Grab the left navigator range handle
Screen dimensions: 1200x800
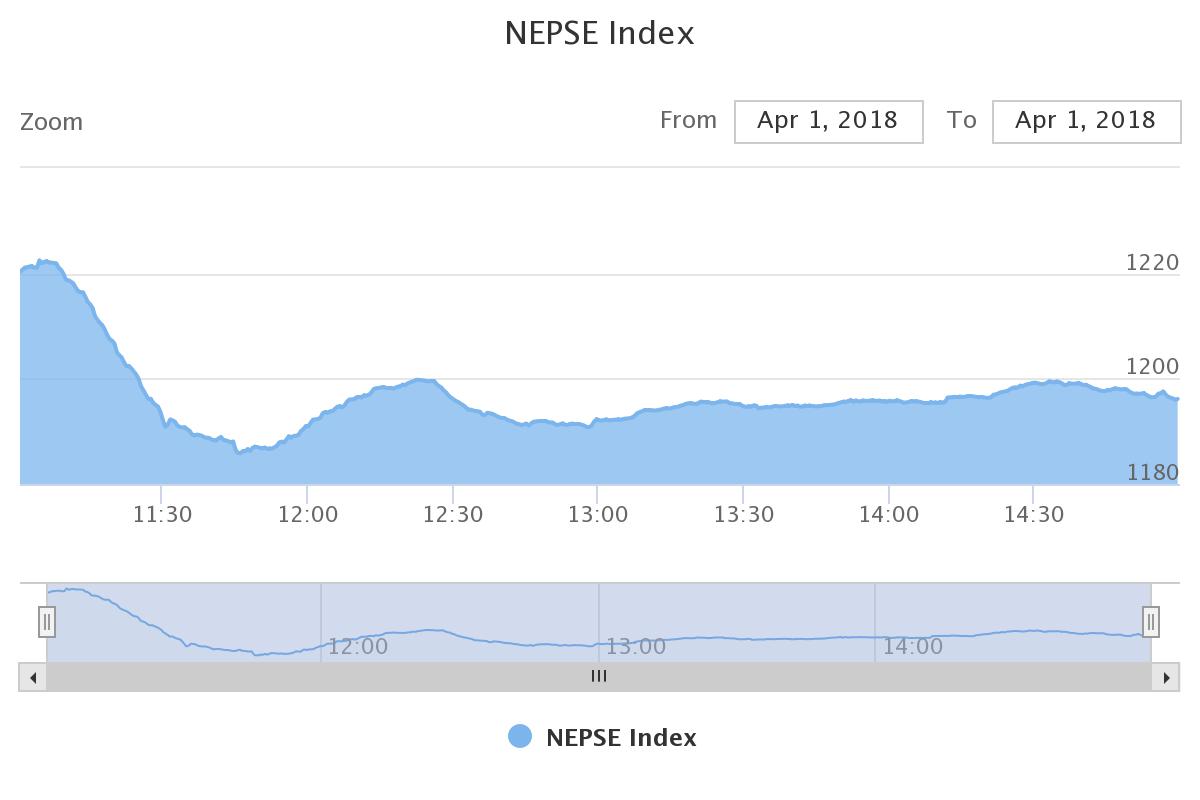tap(47, 622)
